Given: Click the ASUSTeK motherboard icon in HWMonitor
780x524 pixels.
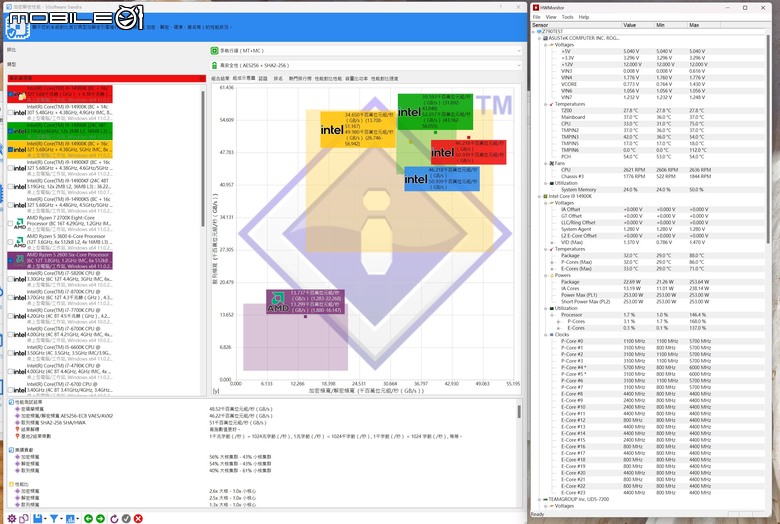Looking at the screenshot, I should 545,38.
